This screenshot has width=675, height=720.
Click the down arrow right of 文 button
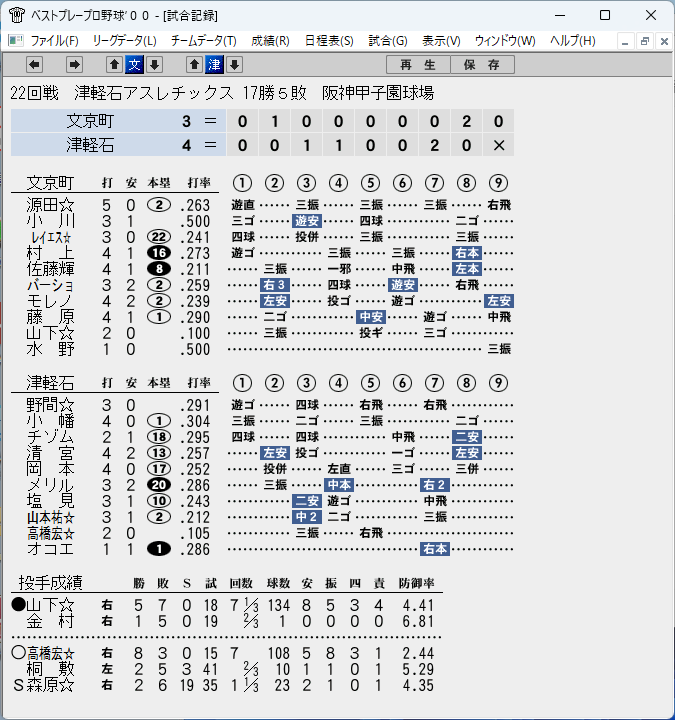[x=155, y=65]
